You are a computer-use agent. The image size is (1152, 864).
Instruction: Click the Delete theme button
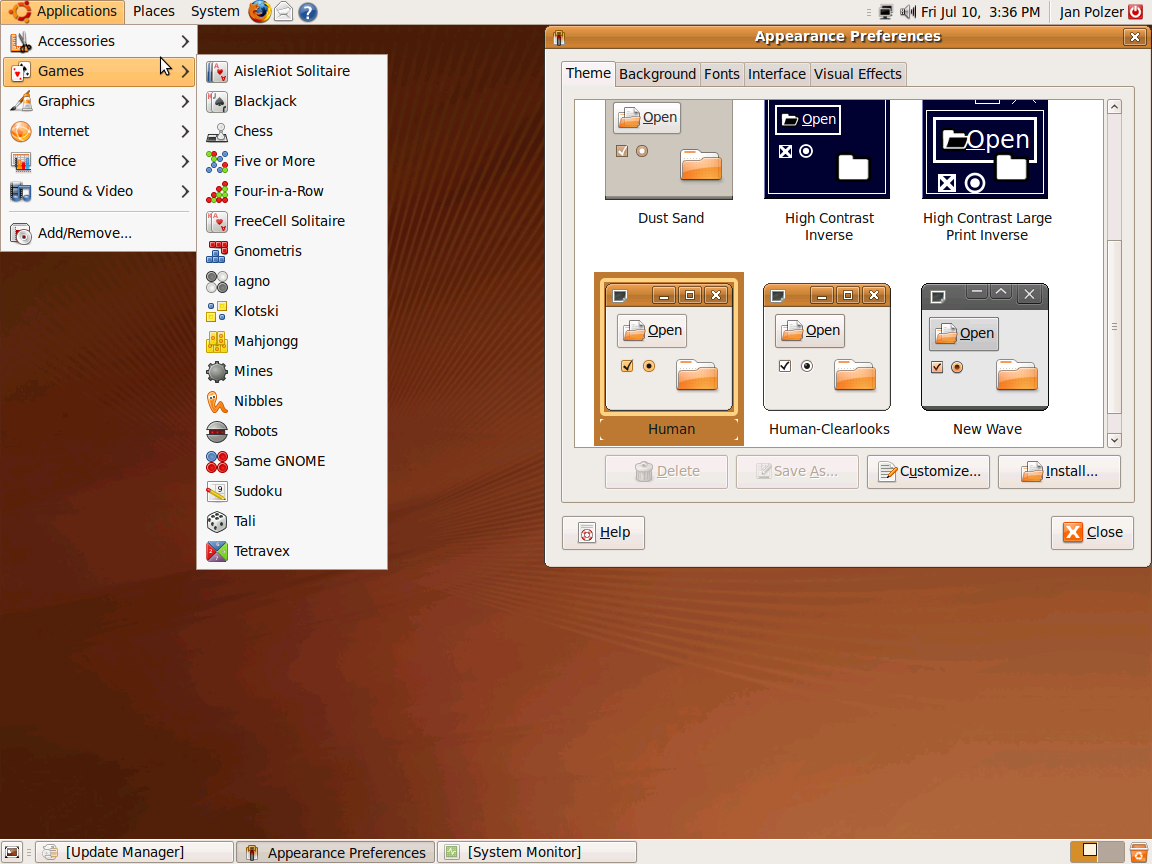[x=666, y=472]
